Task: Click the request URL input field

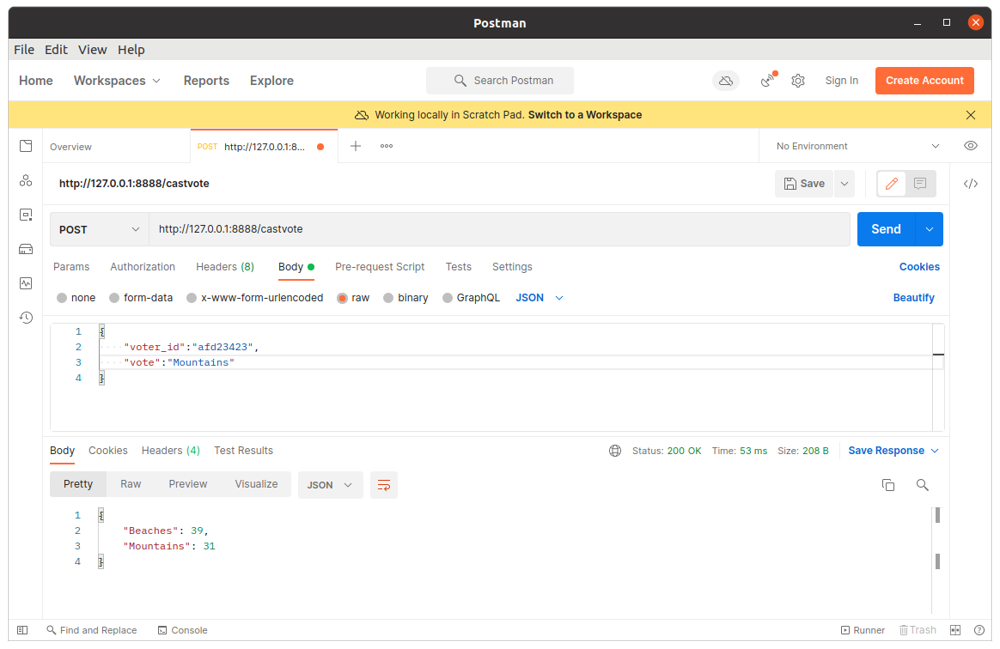Action: coord(500,229)
